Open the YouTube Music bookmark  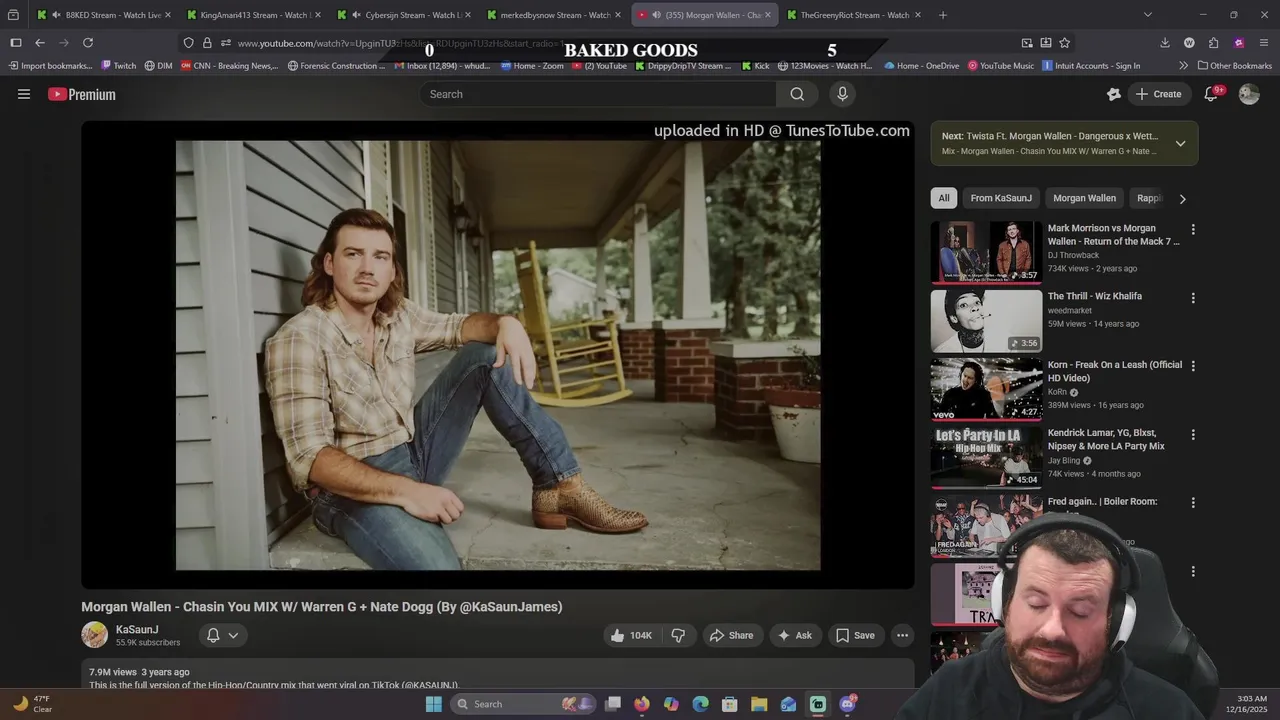point(1000,66)
